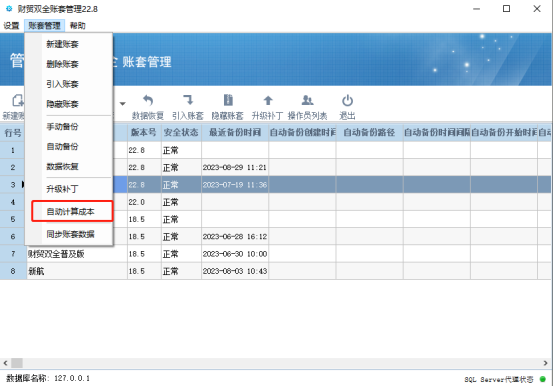
Task: Click the 安全状态 column header
Action: pos(181,133)
